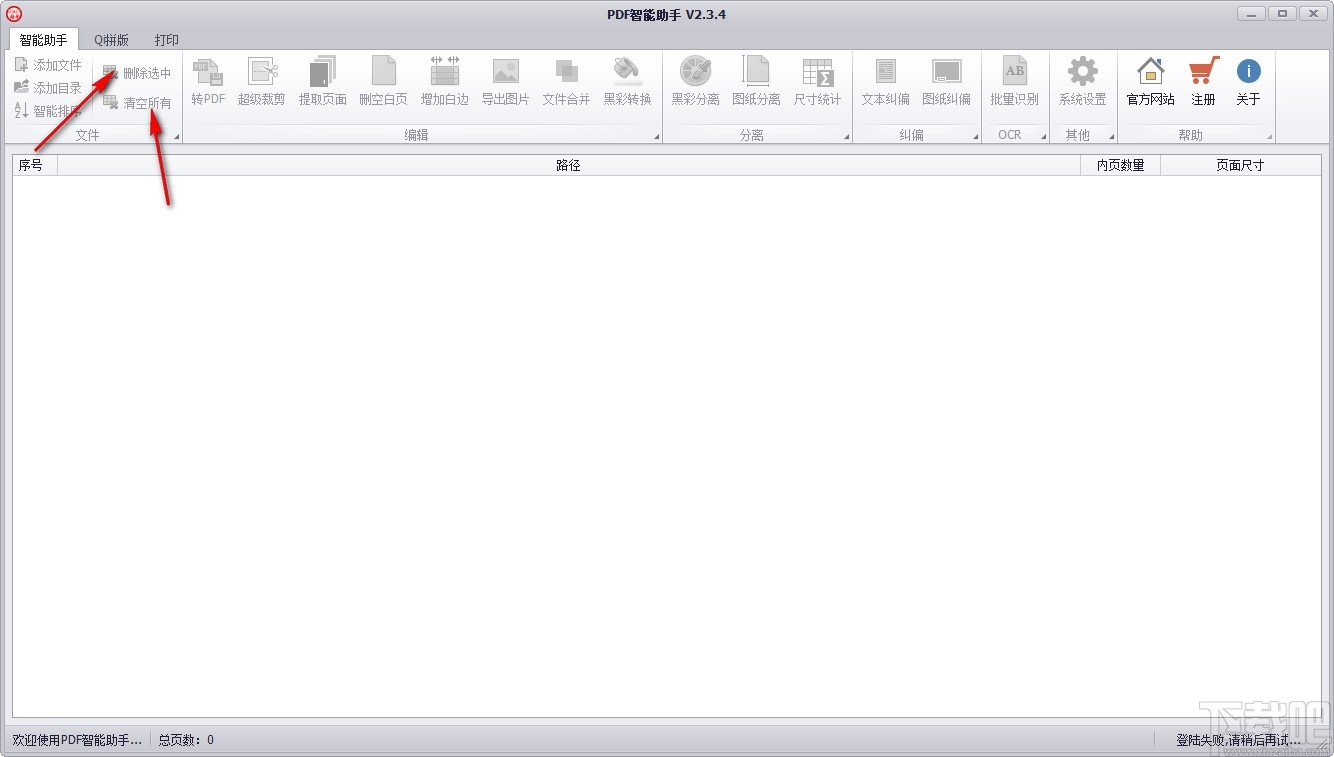1334x757 pixels.
Task: Open the 批量识别 OCR tool
Action: [x=1014, y=82]
